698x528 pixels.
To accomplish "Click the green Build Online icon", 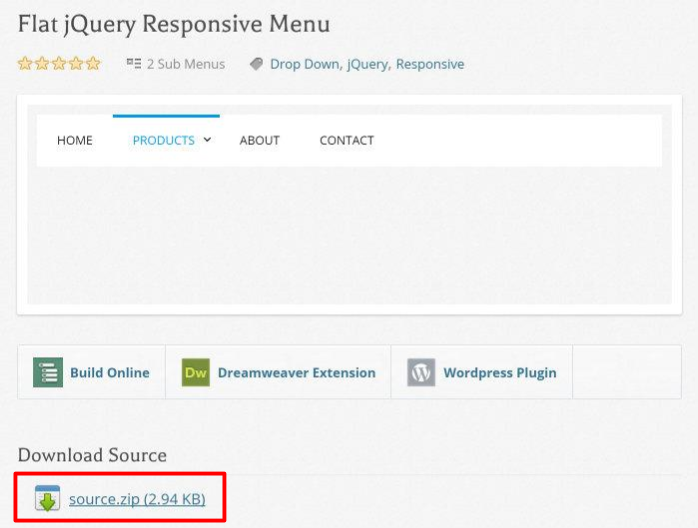I will (48, 372).
